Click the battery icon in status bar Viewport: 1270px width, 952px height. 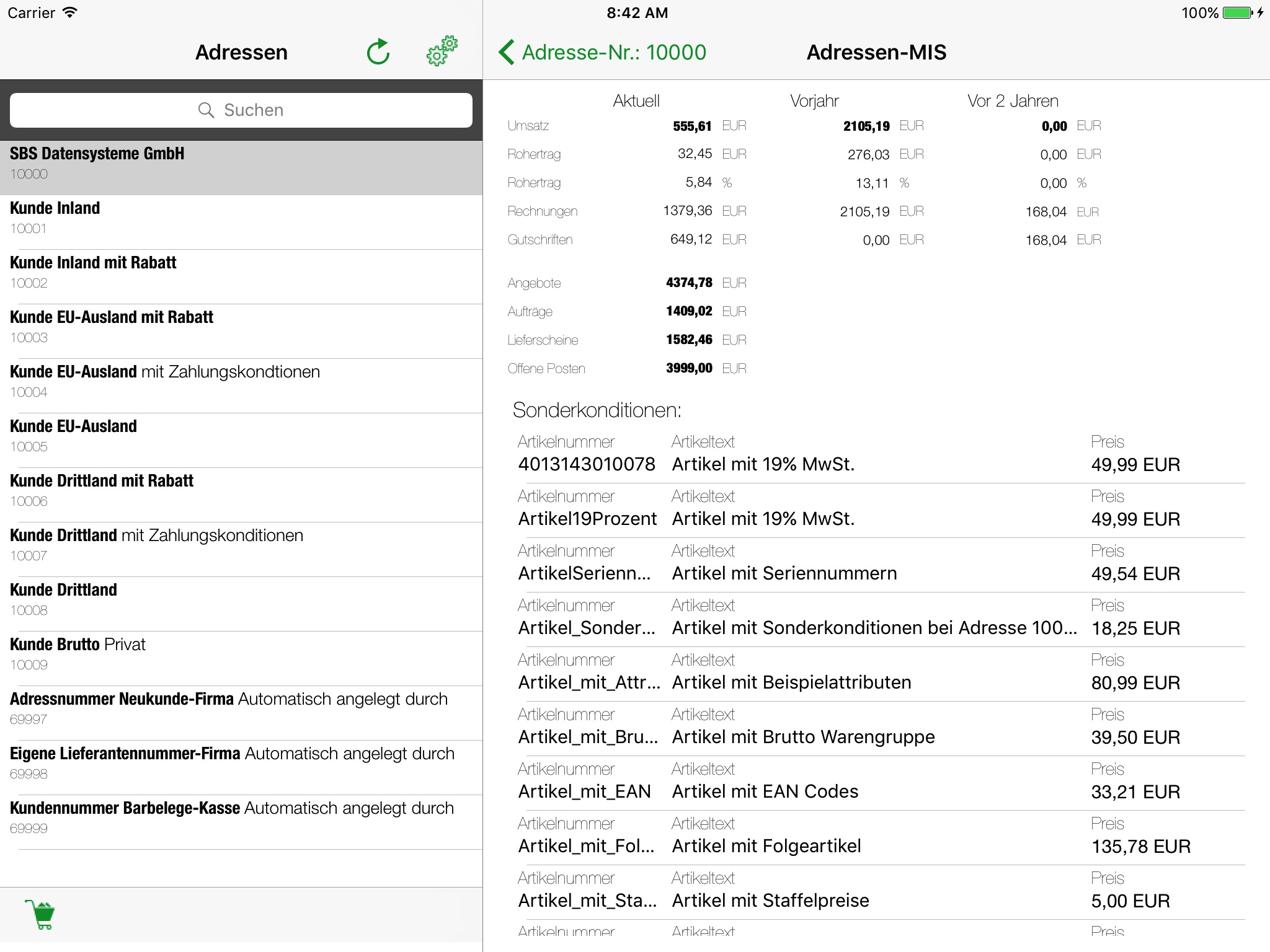[x=1238, y=12]
